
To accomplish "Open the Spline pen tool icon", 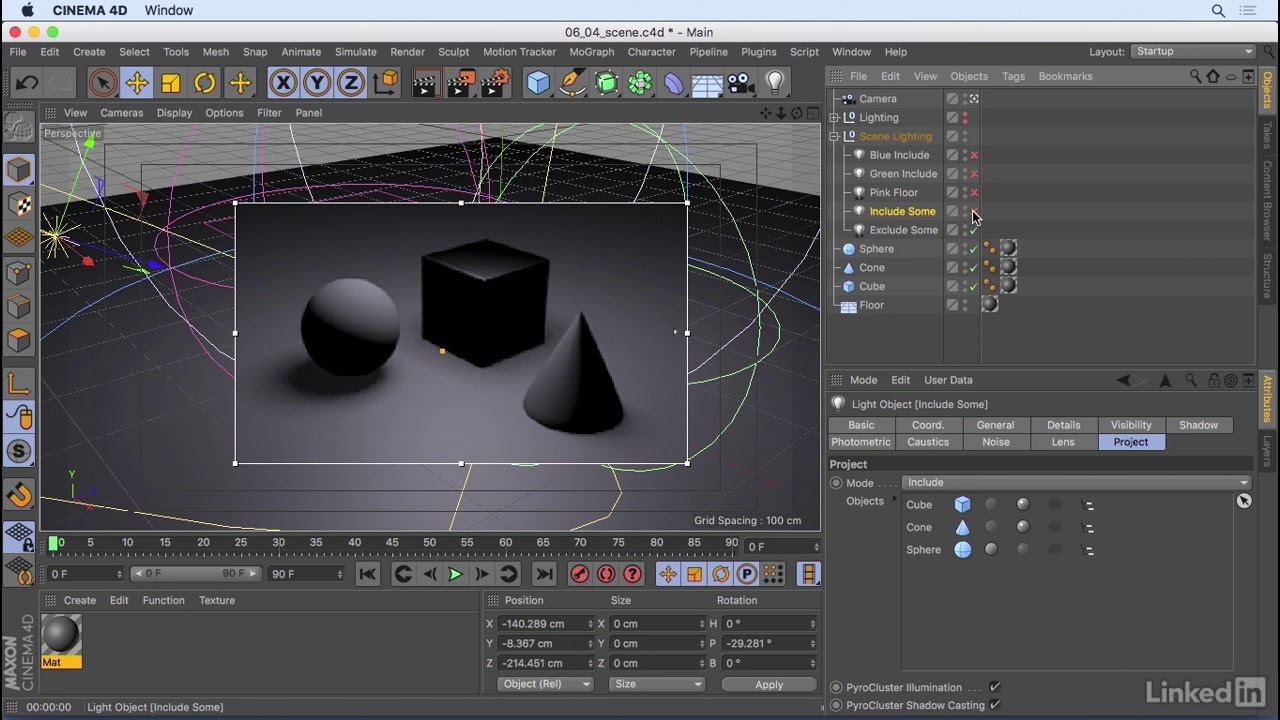I will 573,83.
